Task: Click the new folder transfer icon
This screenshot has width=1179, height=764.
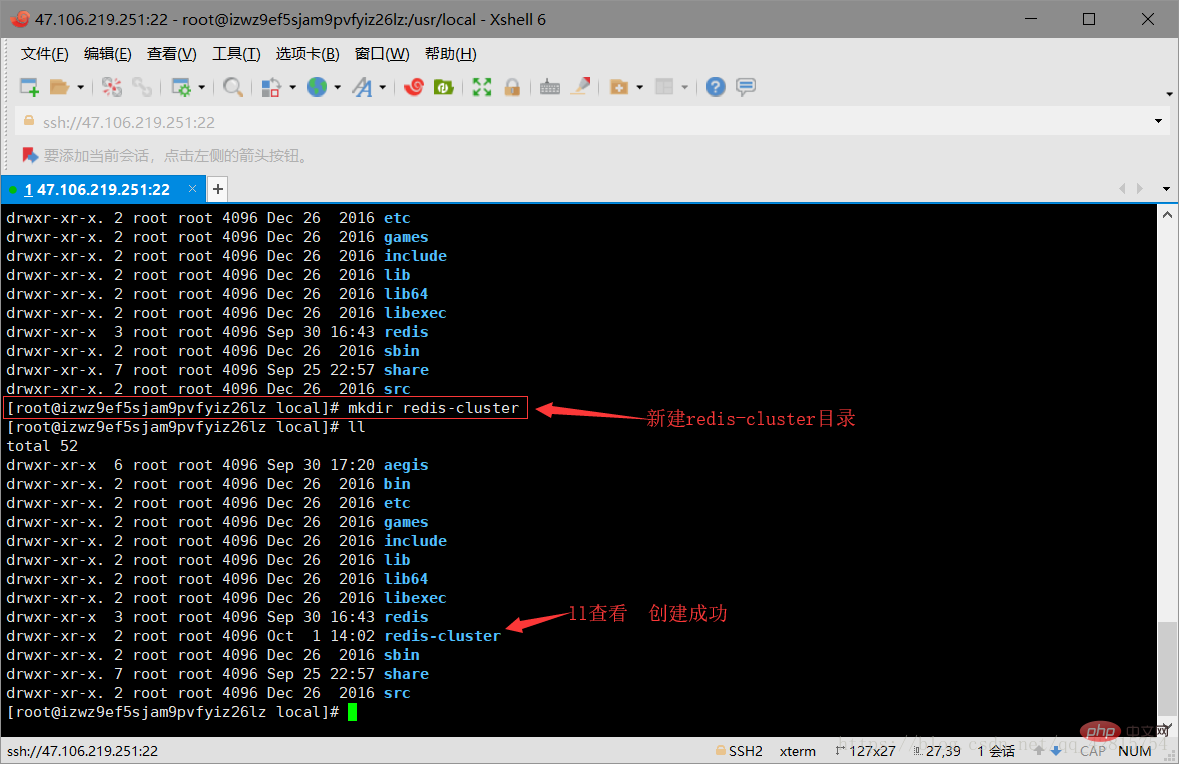Action: (619, 87)
